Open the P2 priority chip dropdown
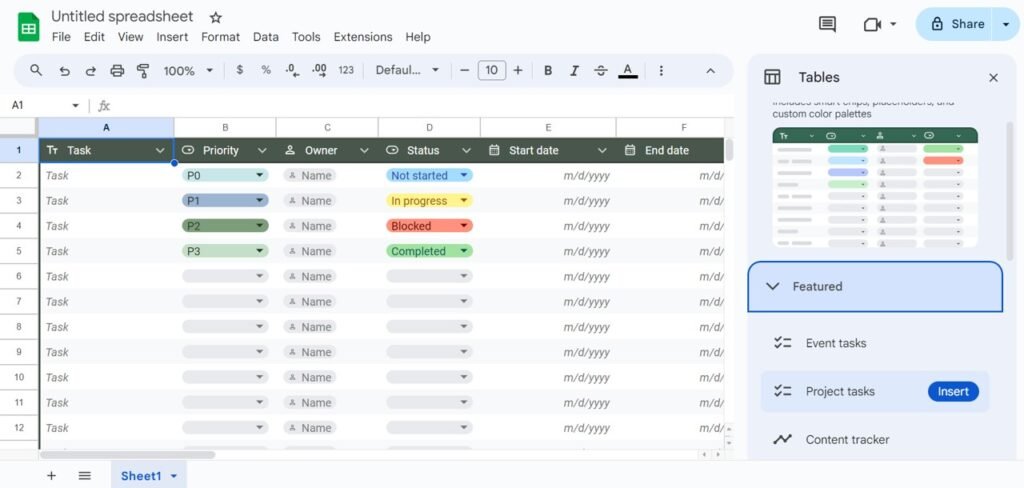 tap(260, 226)
